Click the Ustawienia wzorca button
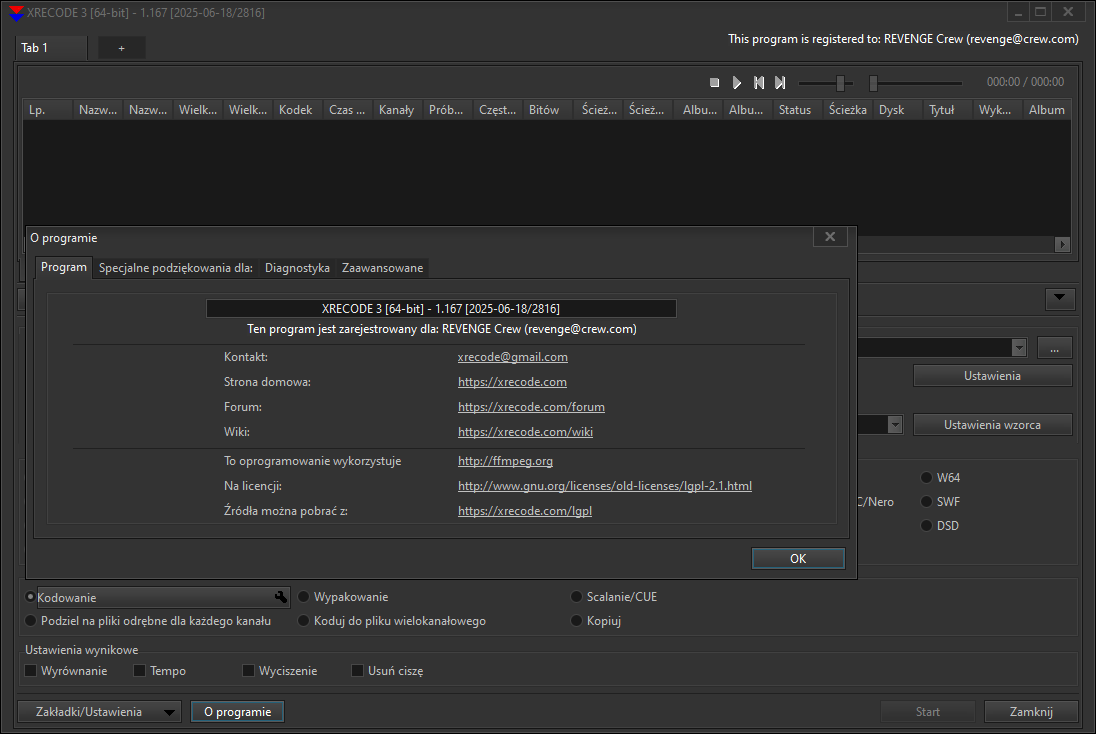Viewport: 1096px width, 734px height. 992,424
